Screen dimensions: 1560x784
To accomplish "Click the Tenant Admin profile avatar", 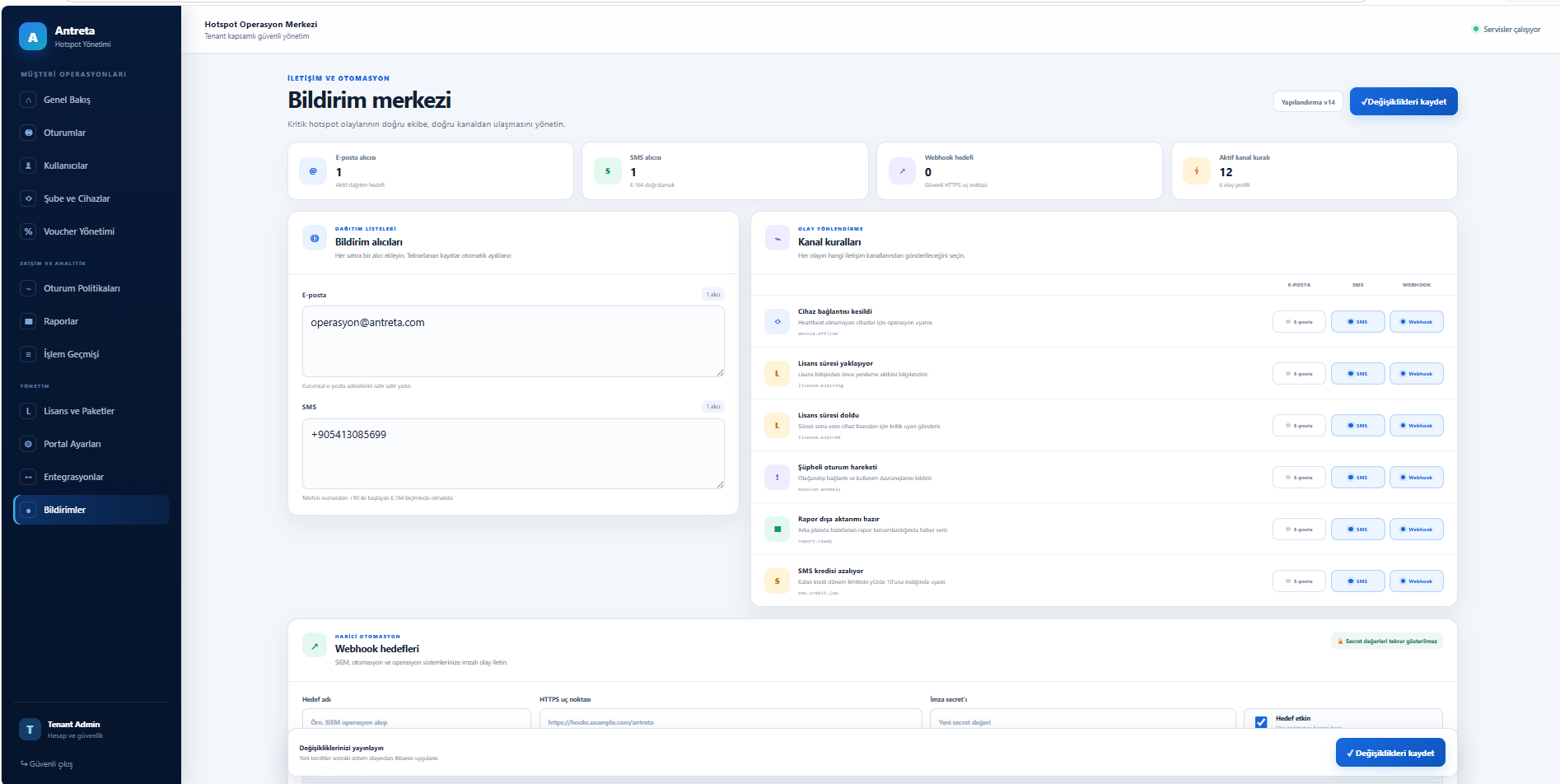I will tap(30, 730).
